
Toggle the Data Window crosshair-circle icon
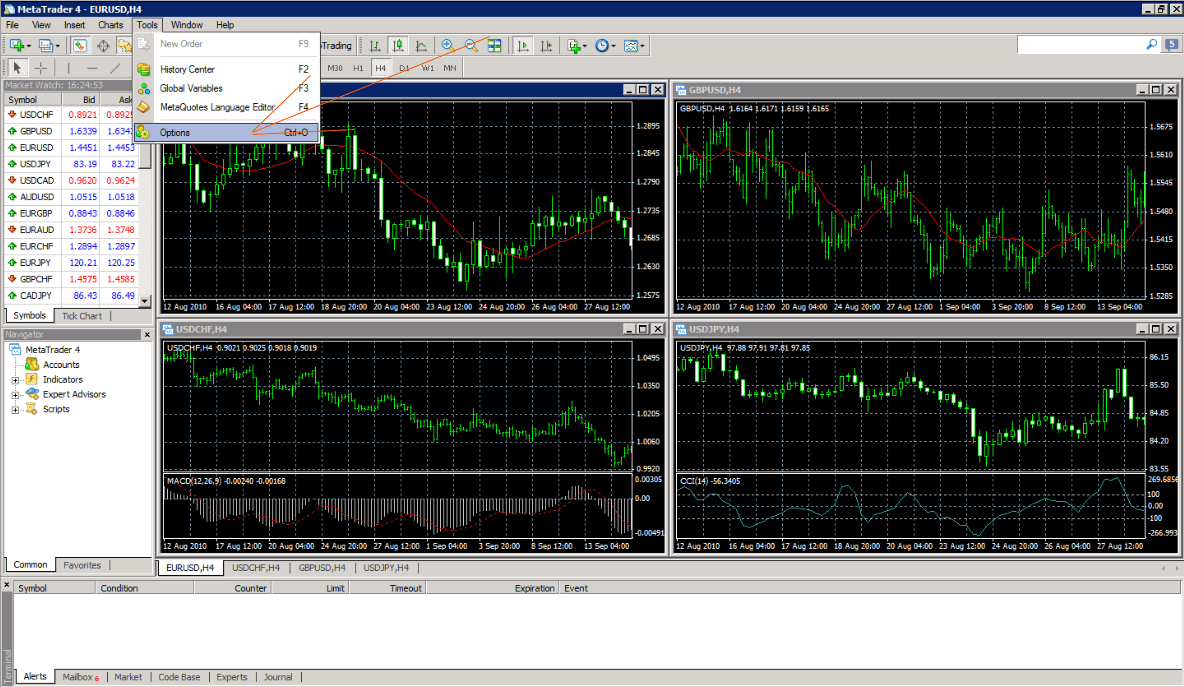(103, 46)
